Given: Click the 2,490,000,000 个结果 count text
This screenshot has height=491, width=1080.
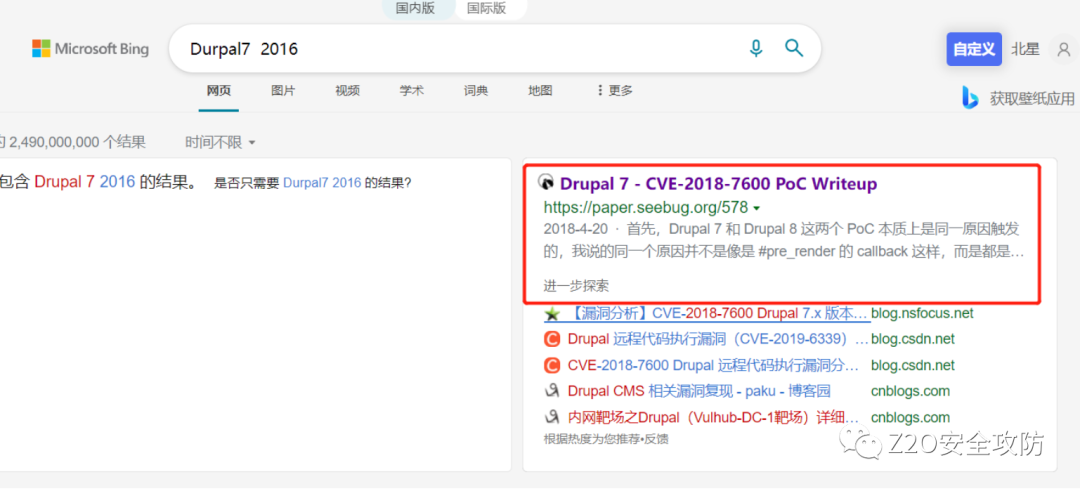Looking at the screenshot, I should pos(76,143).
